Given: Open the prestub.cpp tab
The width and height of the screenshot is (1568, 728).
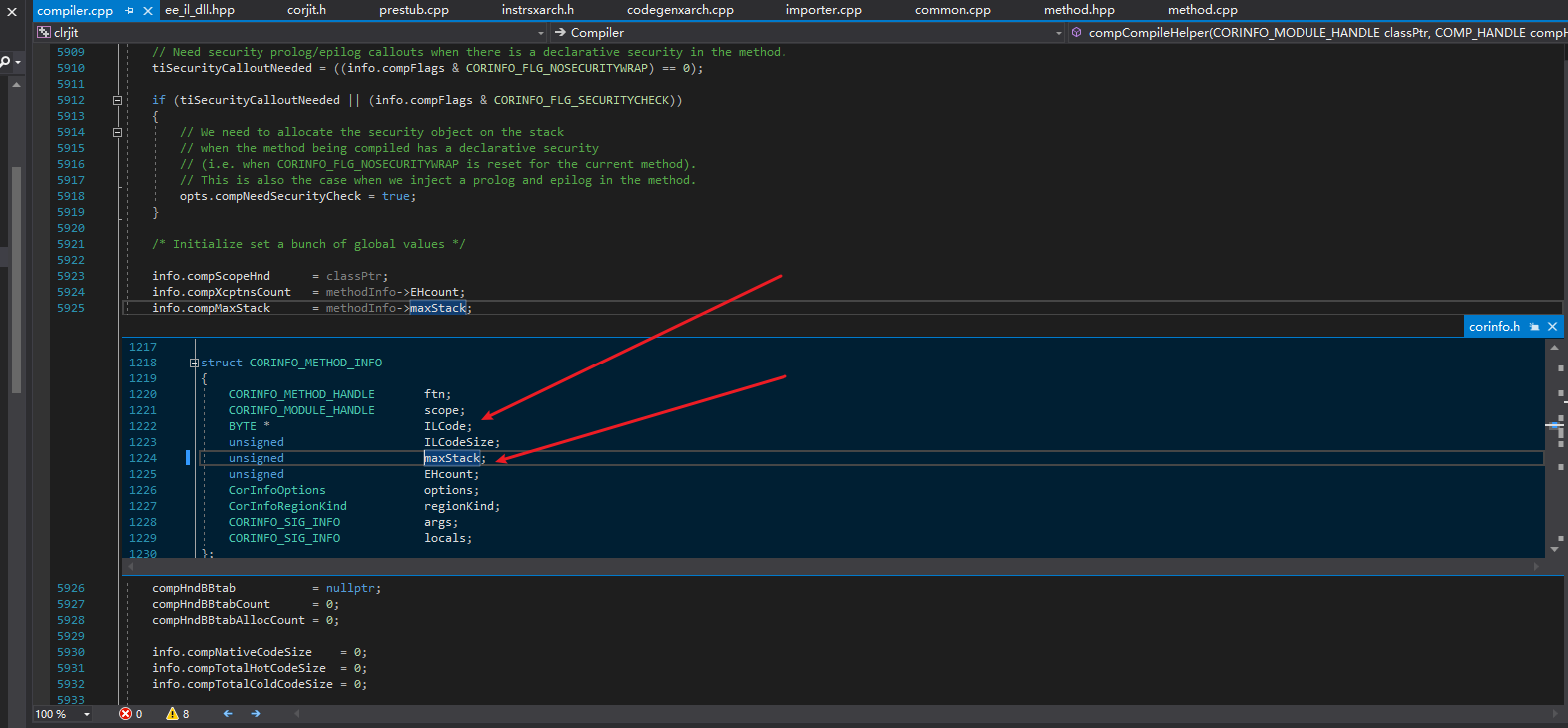Looking at the screenshot, I should coord(413,10).
